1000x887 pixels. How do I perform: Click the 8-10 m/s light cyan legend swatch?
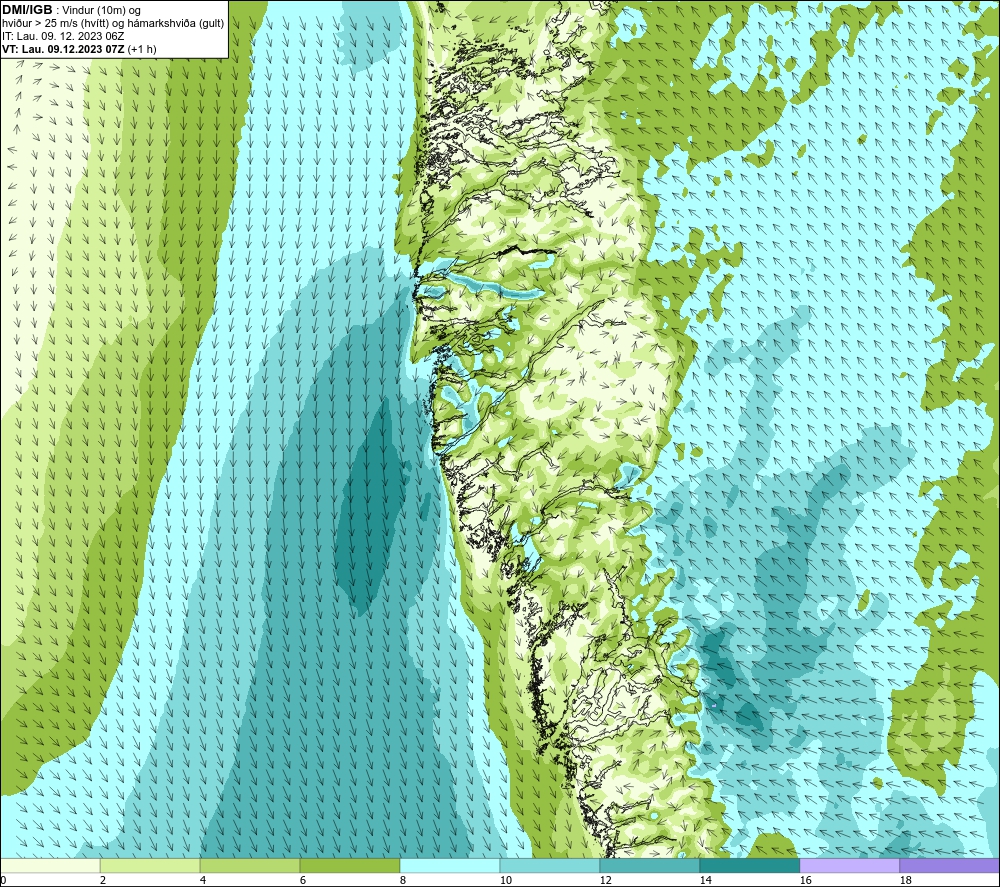pos(450,865)
